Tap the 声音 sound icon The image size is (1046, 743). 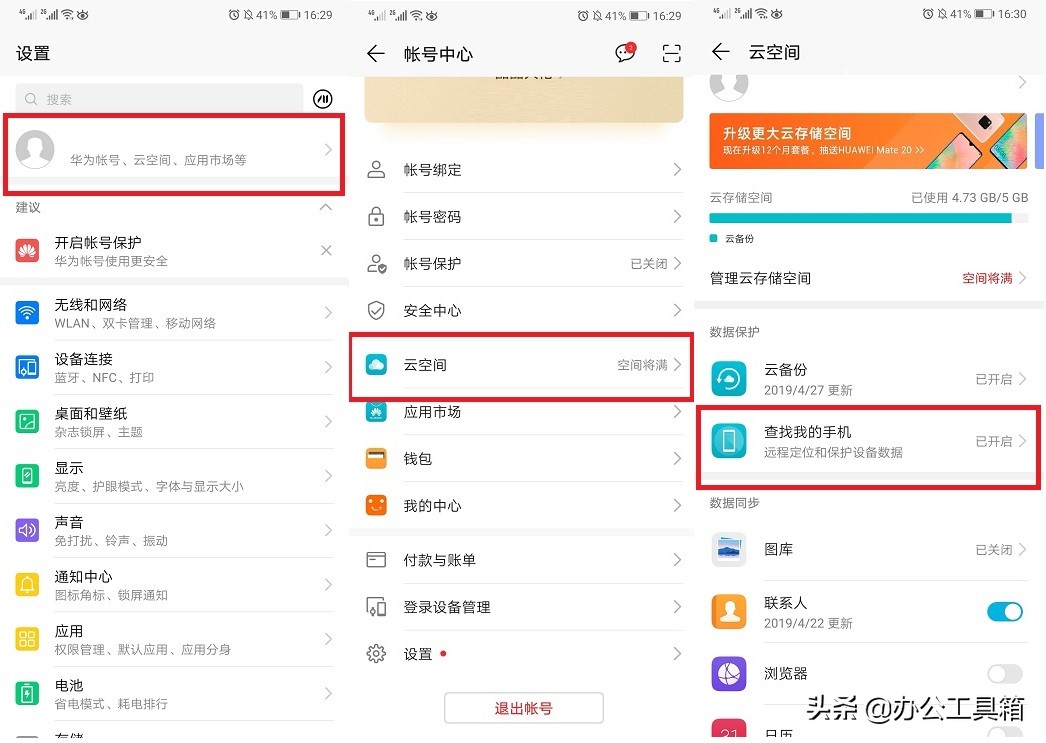[26, 530]
